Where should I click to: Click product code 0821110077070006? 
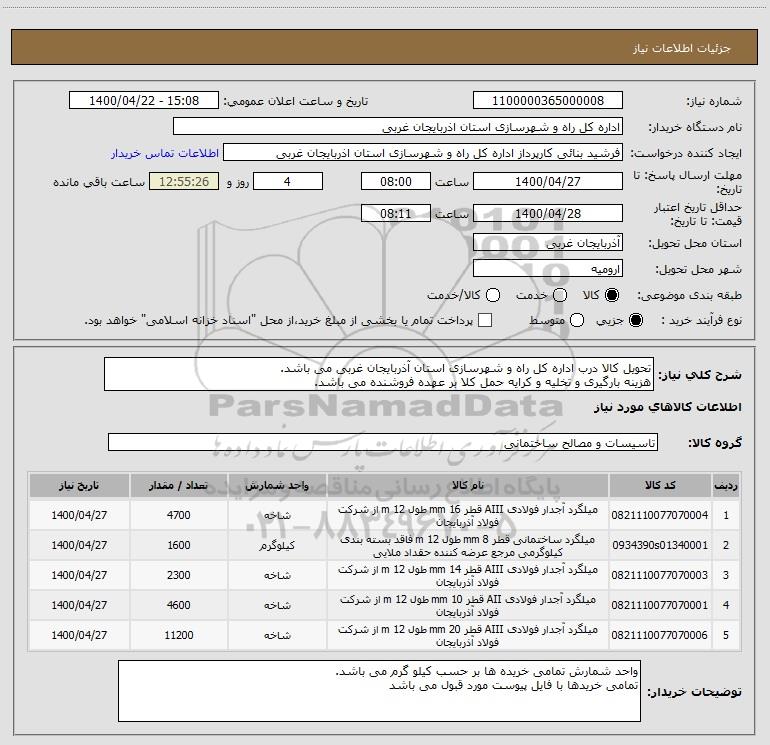tap(660, 635)
